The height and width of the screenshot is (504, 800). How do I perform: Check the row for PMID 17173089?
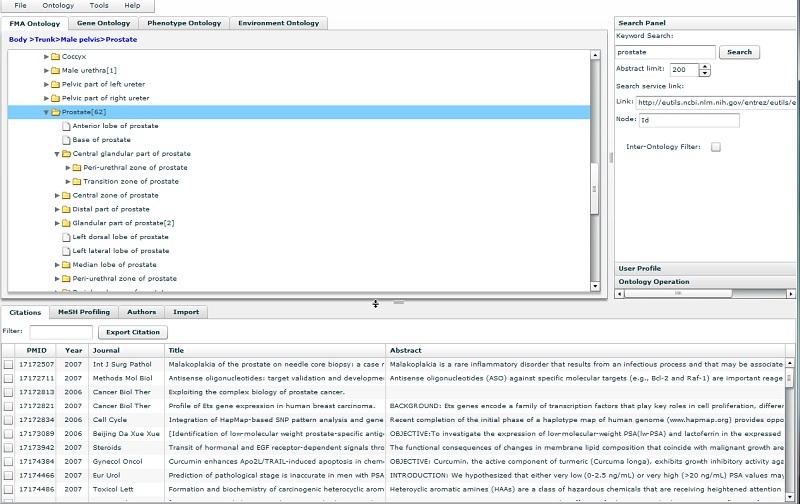tap(8, 434)
